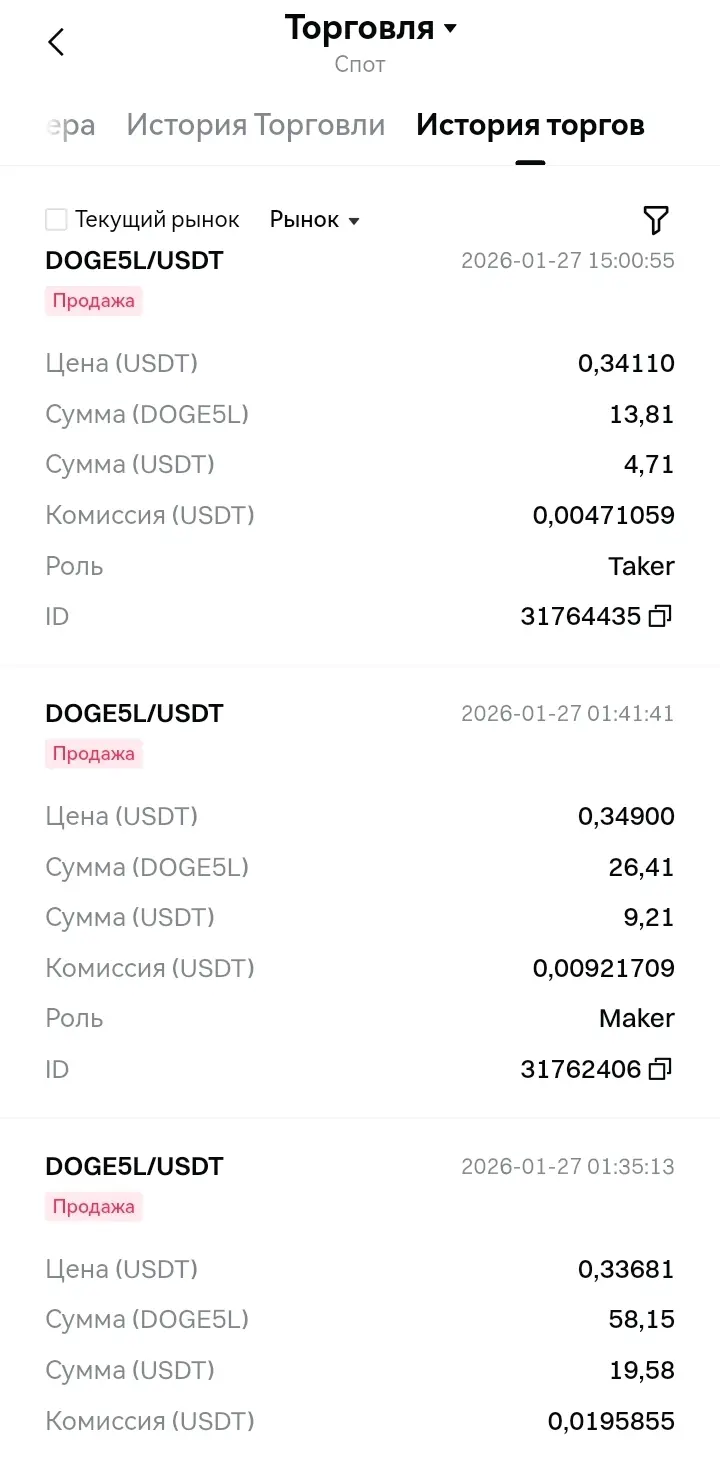Copy trade ID 31764435 with copy icon
The width and height of the screenshot is (720, 1460).
(660, 617)
